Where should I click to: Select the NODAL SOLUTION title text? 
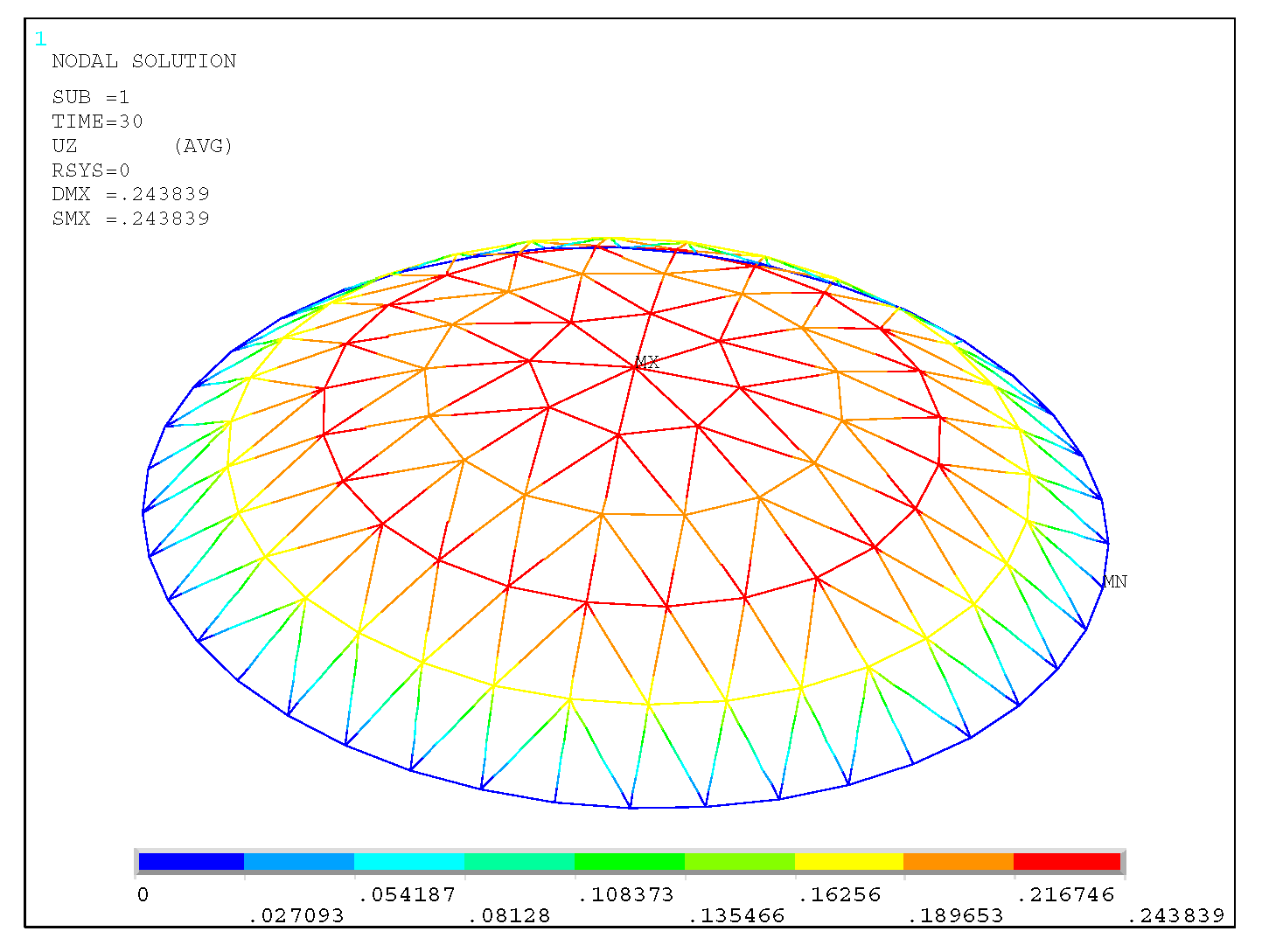(x=143, y=61)
